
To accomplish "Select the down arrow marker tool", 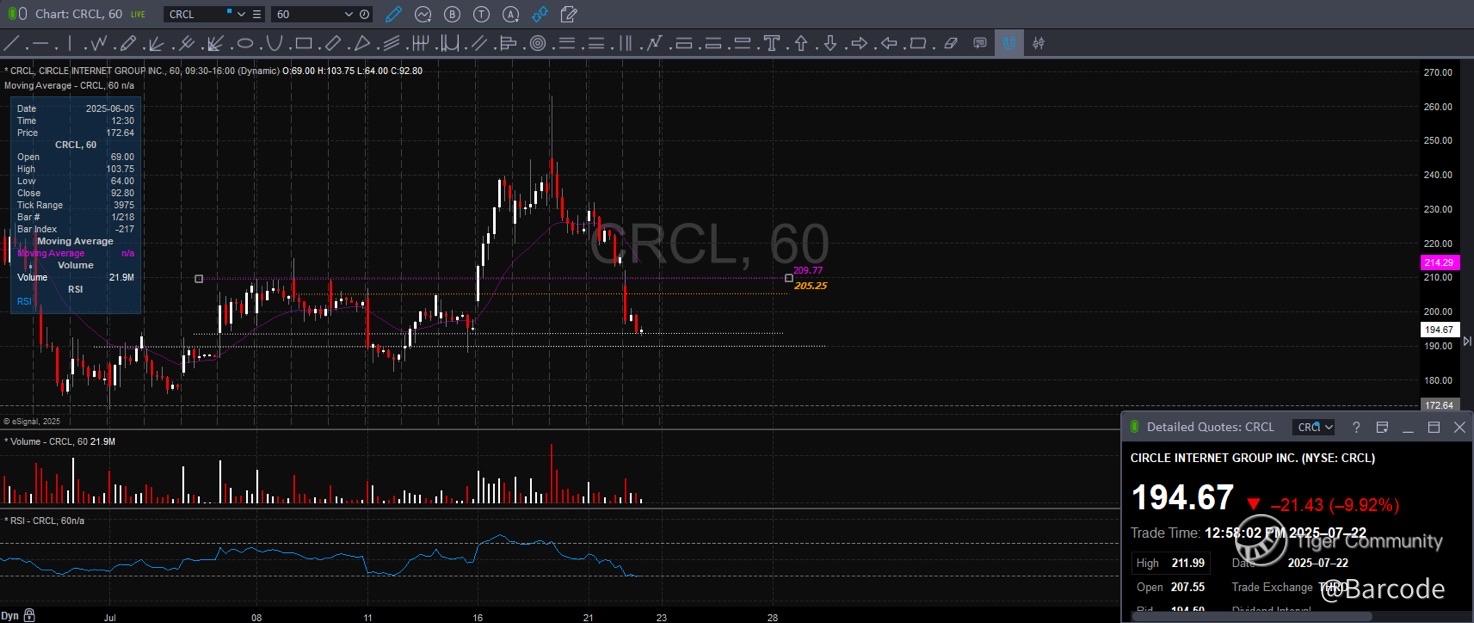I will pos(830,43).
